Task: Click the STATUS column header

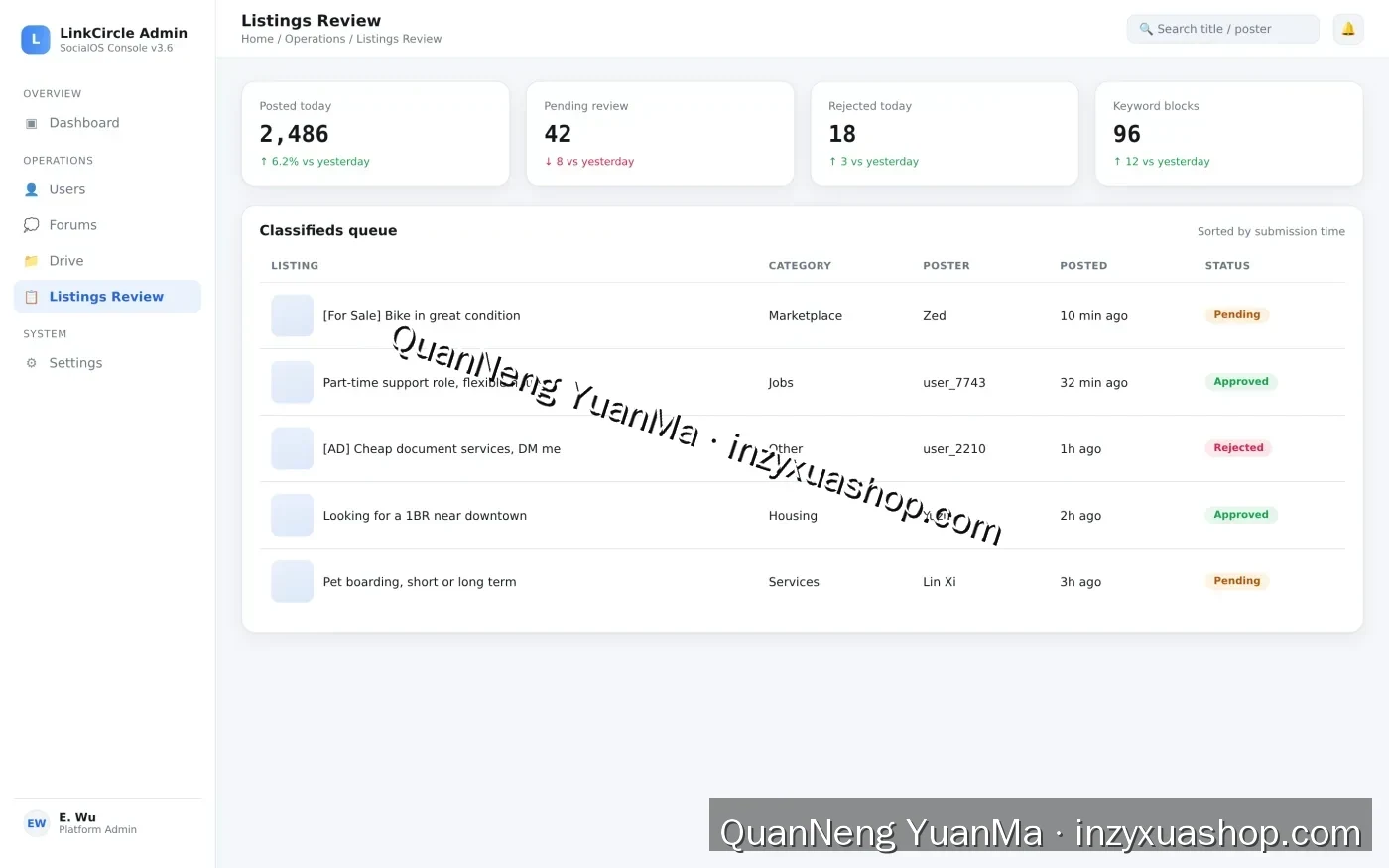Action: 1227,266
